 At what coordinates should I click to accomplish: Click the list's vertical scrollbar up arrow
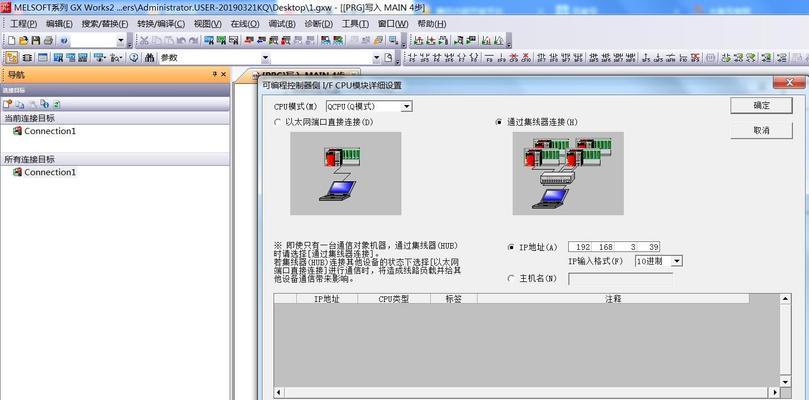[785, 299]
